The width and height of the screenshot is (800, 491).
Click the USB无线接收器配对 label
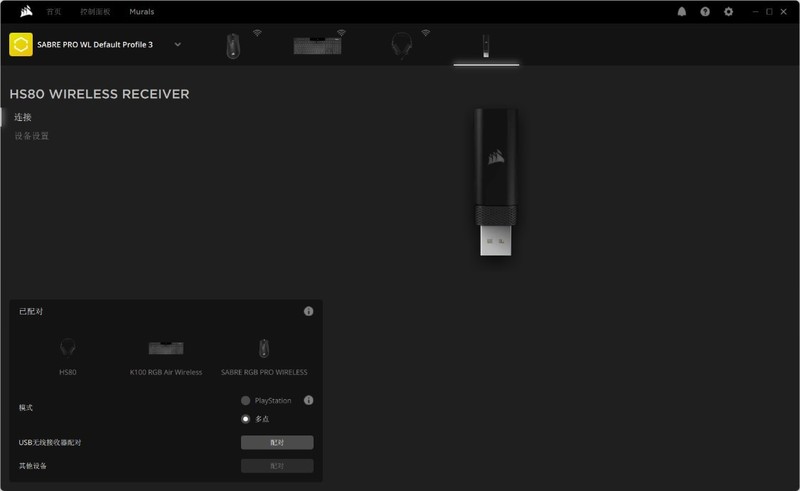pyautogui.click(x=50, y=443)
